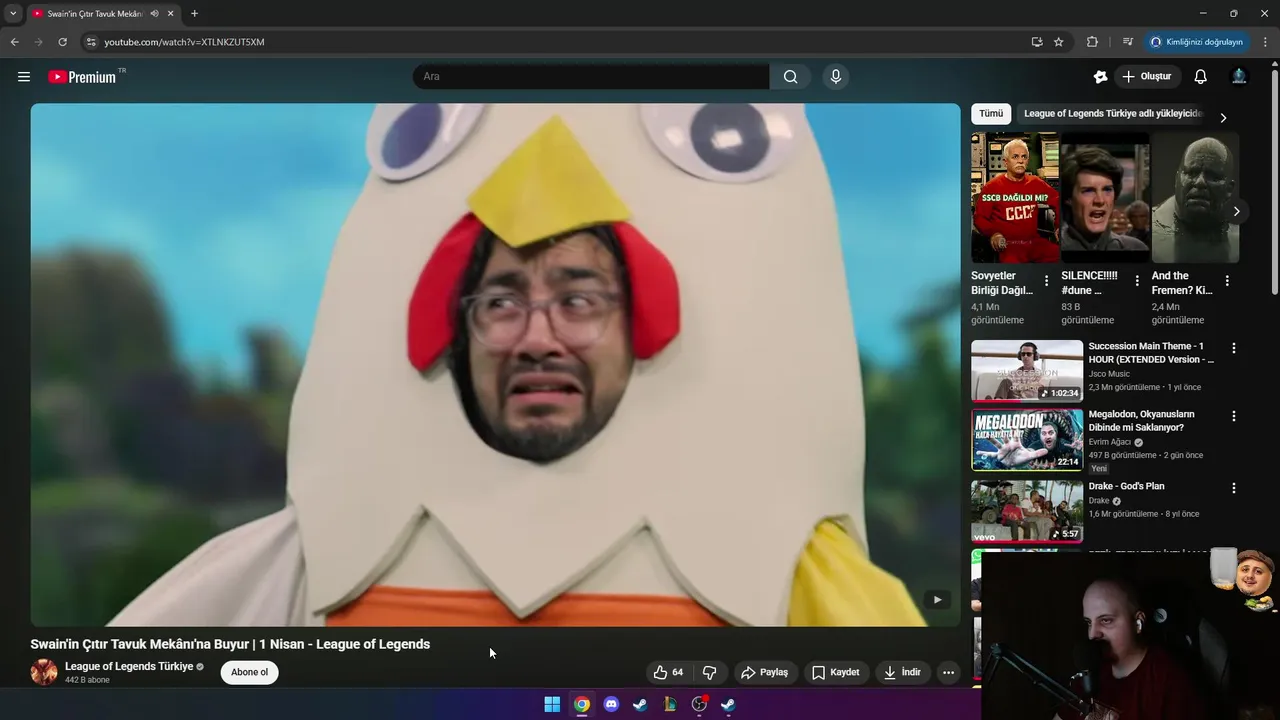Open the YouTube account avatar menu

pos(1239,77)
